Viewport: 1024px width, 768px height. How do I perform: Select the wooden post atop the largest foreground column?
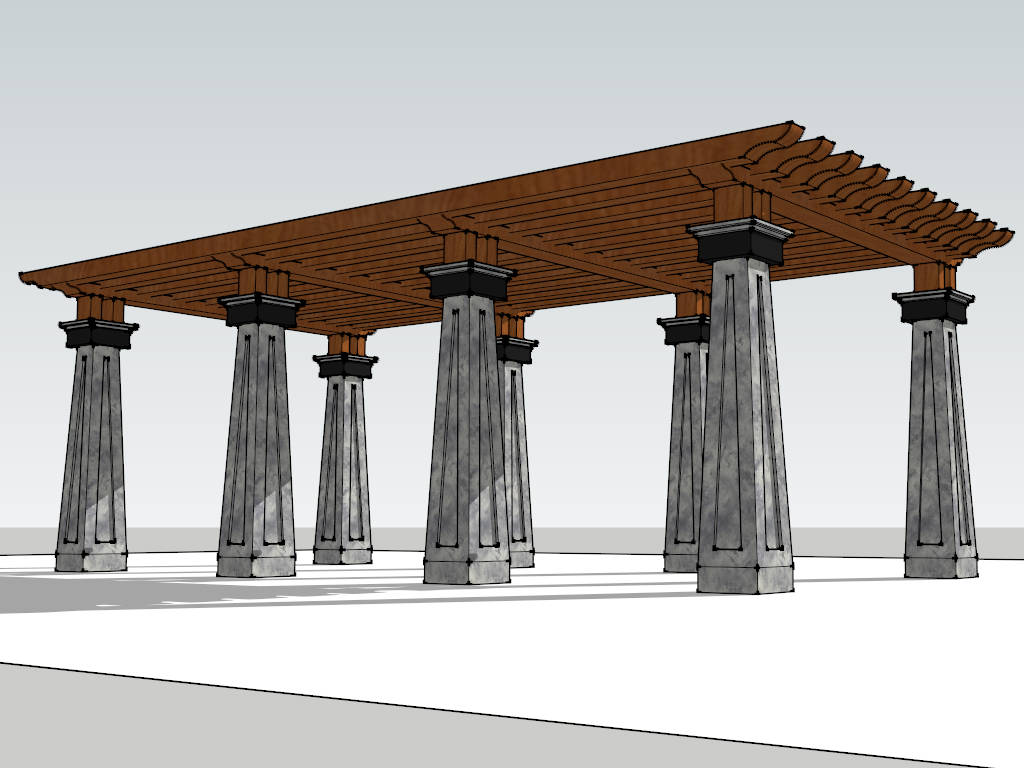click(741, 203)
